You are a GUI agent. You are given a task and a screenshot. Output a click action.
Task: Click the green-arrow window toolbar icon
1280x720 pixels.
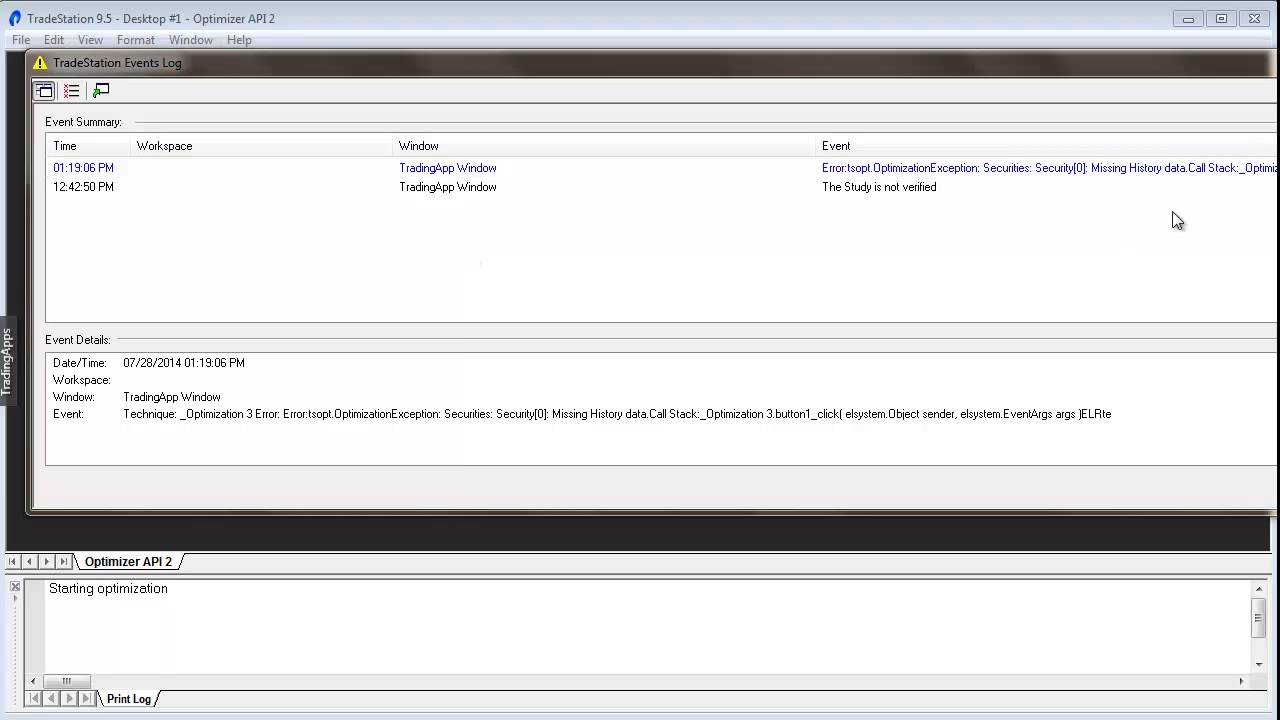point(100,91)
